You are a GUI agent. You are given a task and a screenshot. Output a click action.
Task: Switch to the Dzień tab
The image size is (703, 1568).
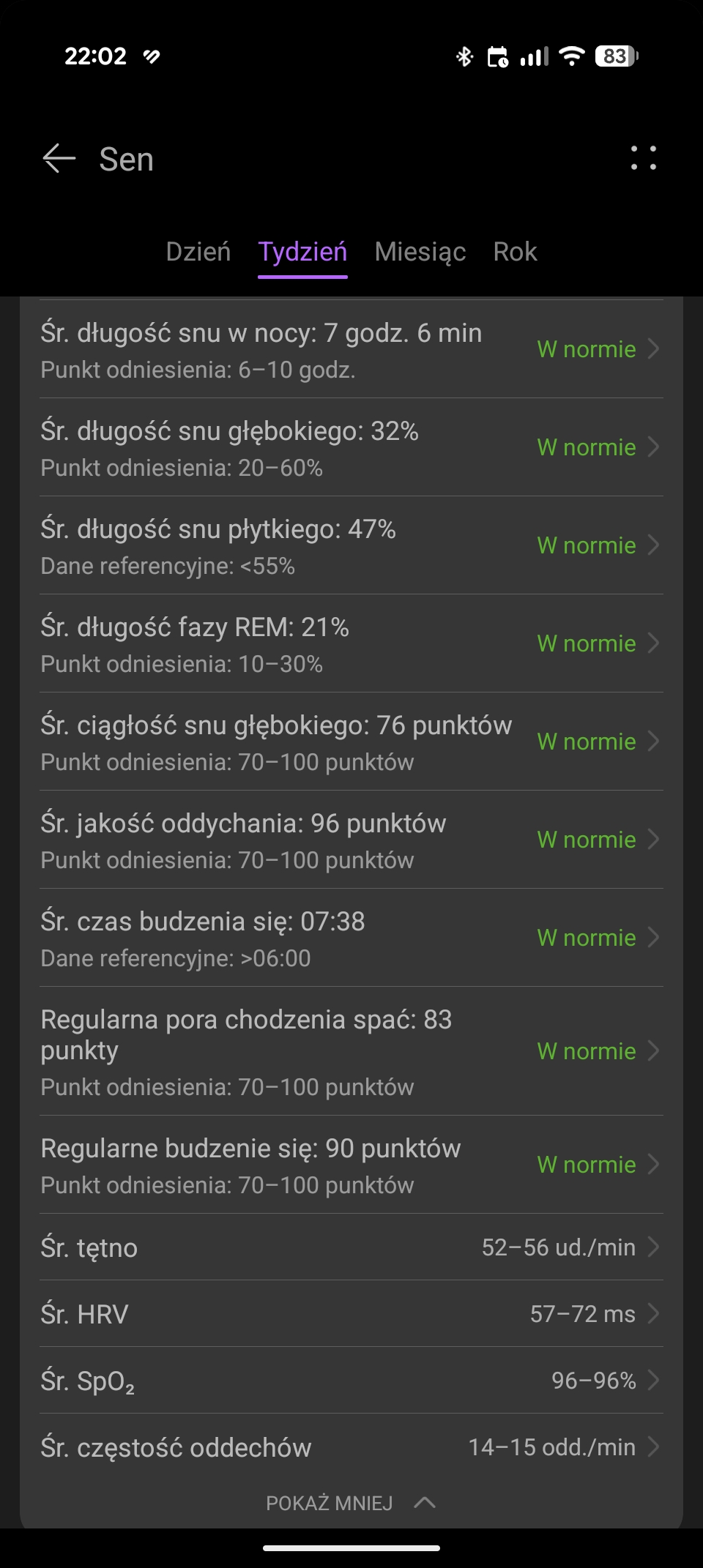point(198,252)
